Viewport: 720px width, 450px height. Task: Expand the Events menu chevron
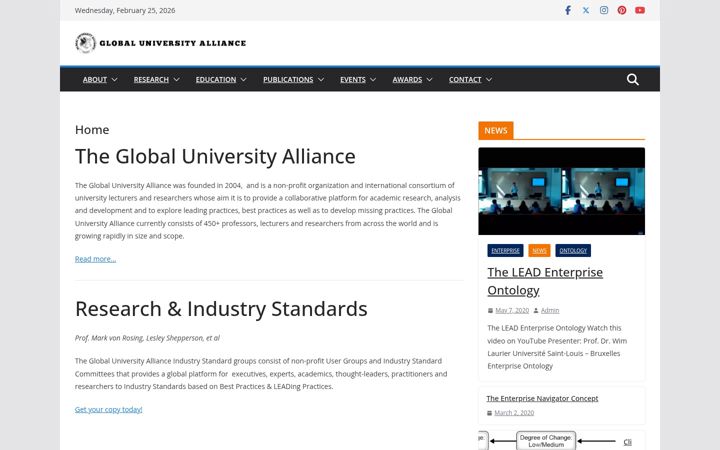pyautogui.click(x=373, y=80)
